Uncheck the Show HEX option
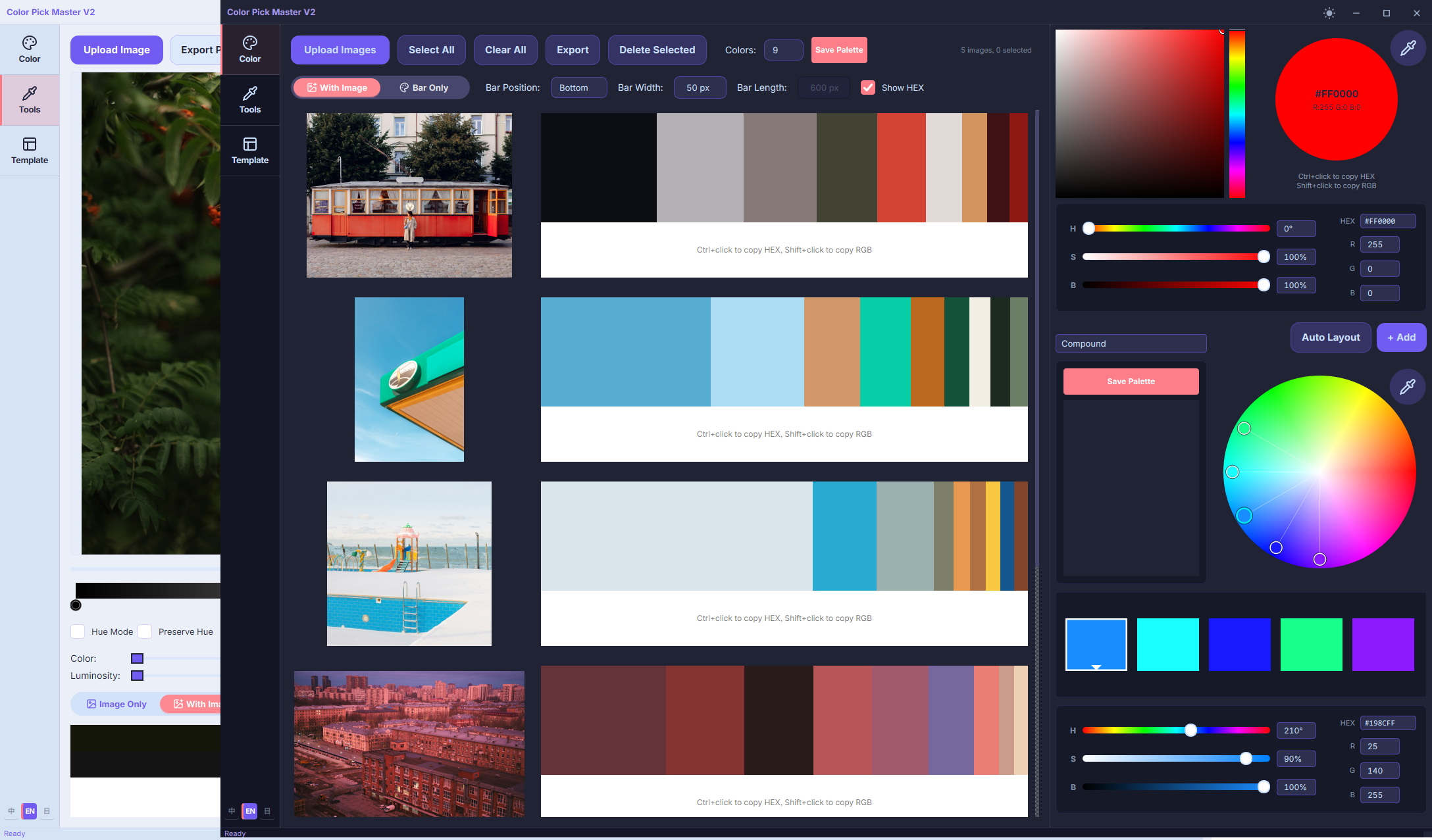This screenshot has width=1432, height=840. [x=869, y=87]
